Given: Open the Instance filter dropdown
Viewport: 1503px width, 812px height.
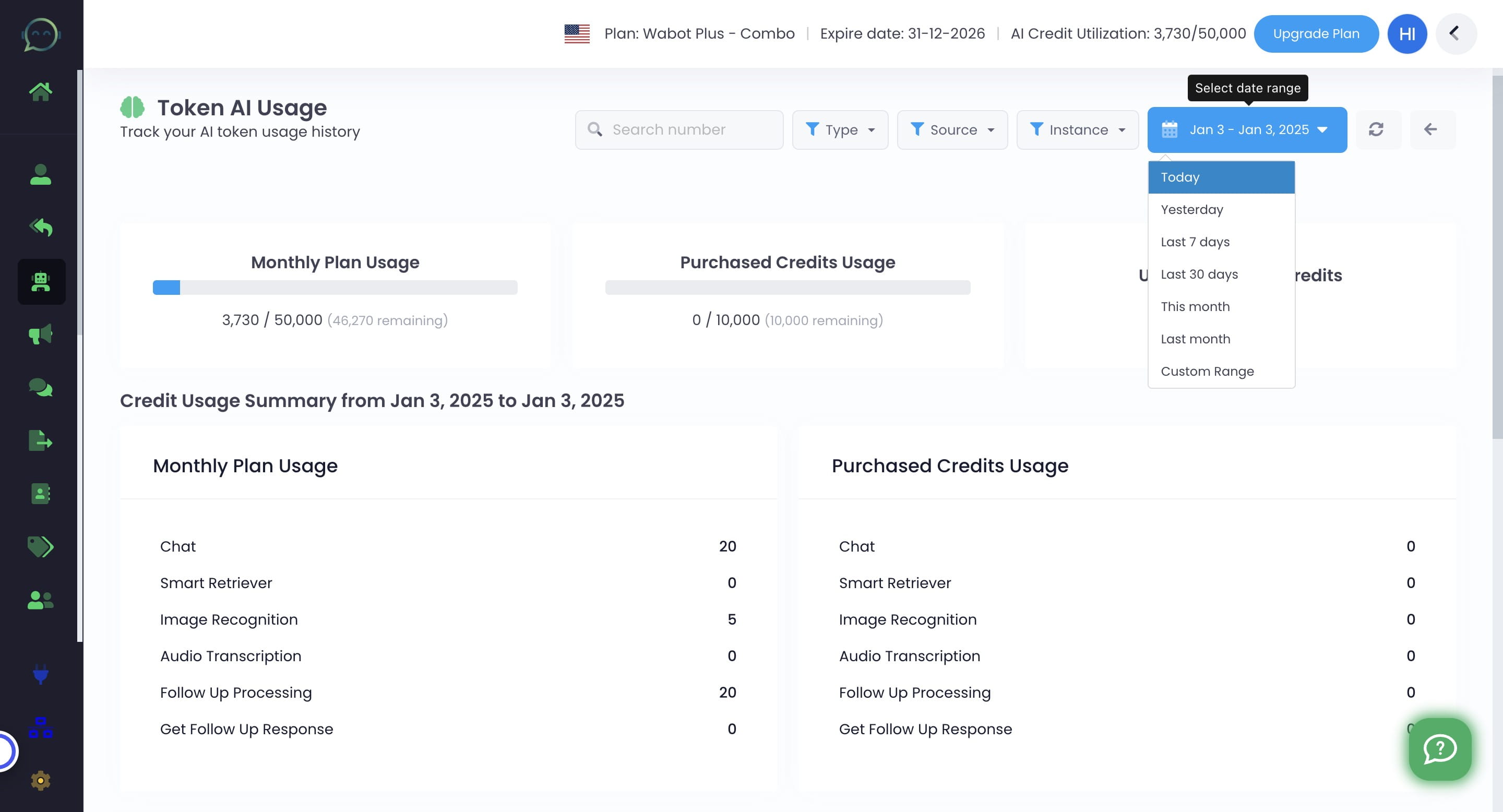Looking at the screenshot, I should click(1077, 129).
